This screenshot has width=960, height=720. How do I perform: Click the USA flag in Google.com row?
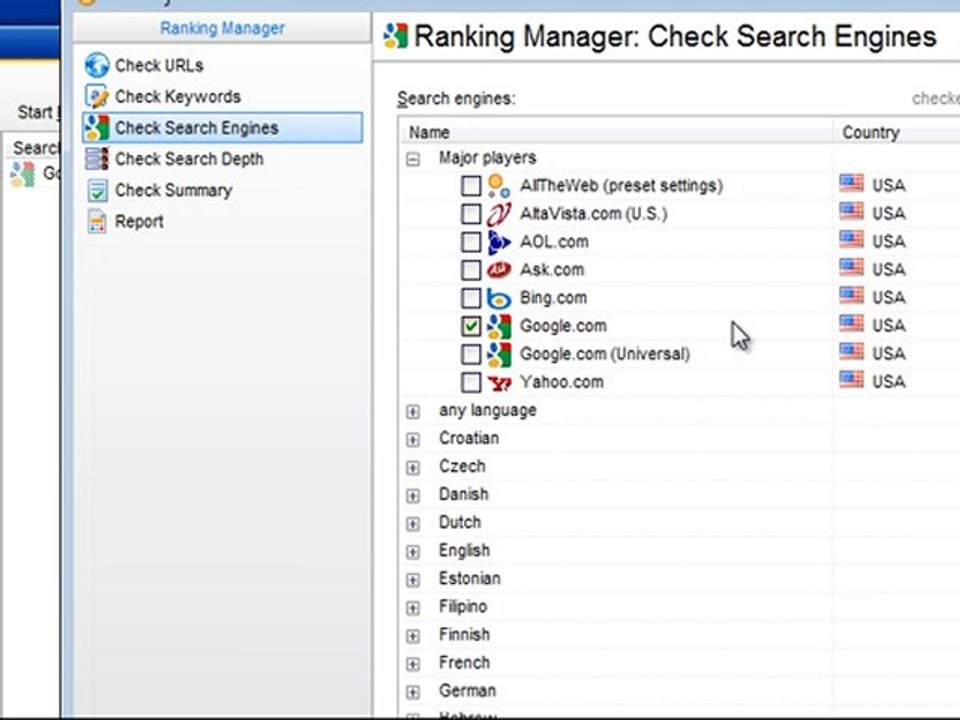coord(851,324)
